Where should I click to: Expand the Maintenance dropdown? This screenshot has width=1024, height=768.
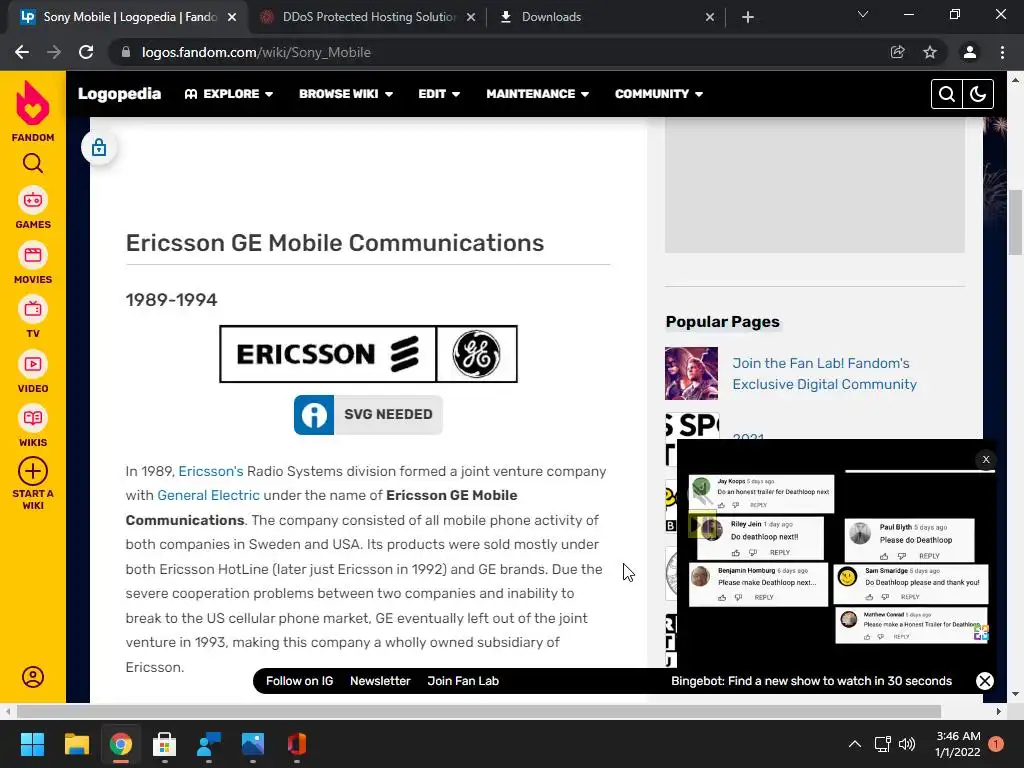tap(537, 94)
